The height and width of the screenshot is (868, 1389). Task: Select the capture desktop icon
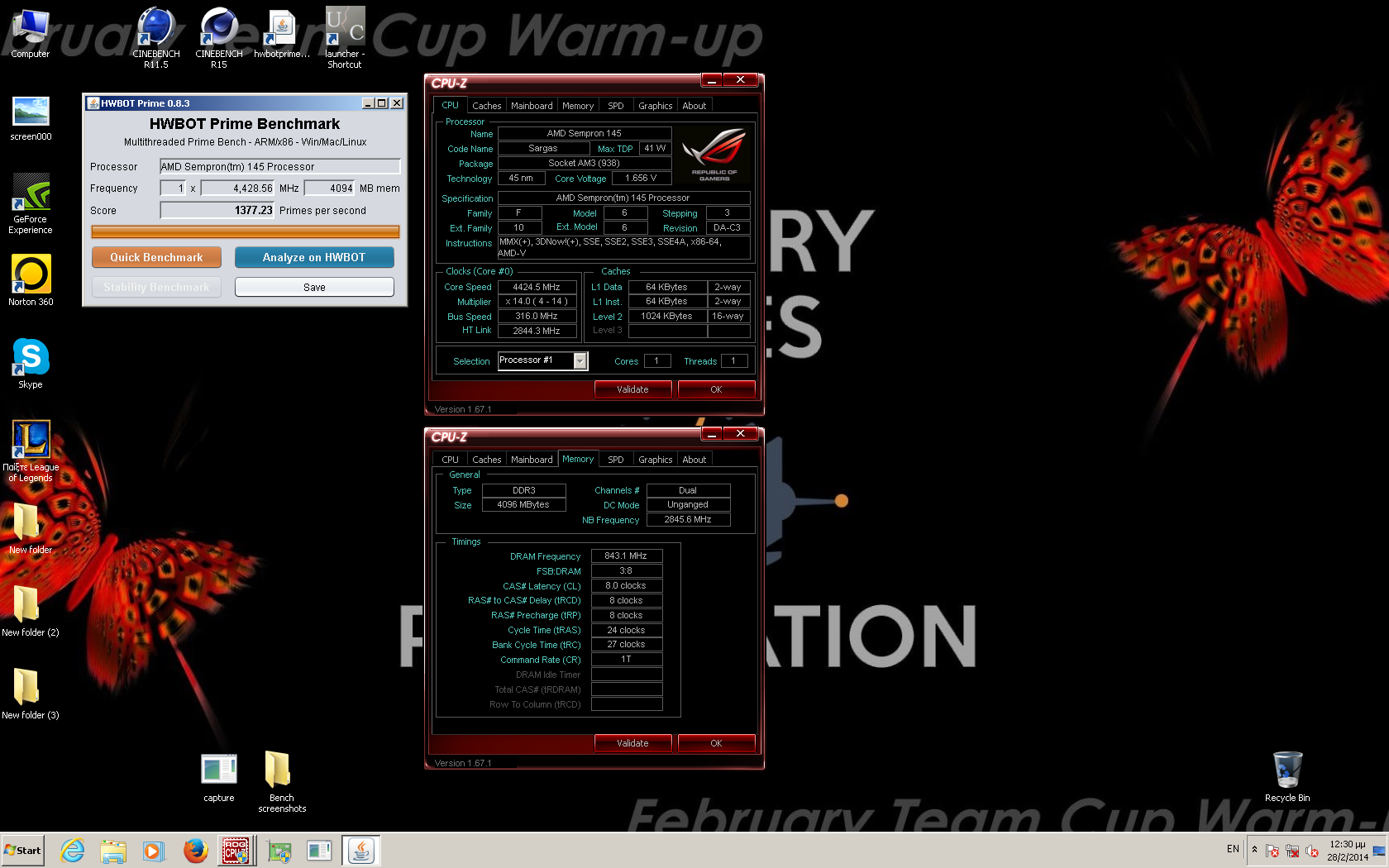click(219, 776)
